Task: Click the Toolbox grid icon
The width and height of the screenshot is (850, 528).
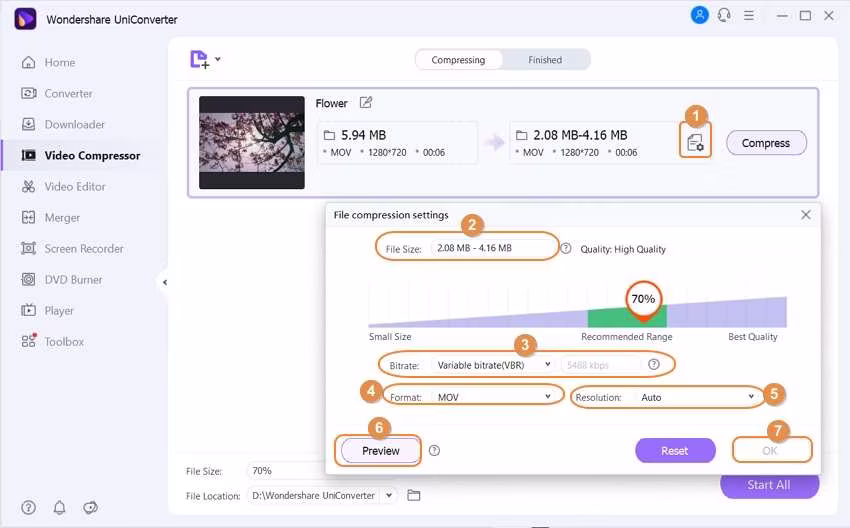Action: [28, 341]
